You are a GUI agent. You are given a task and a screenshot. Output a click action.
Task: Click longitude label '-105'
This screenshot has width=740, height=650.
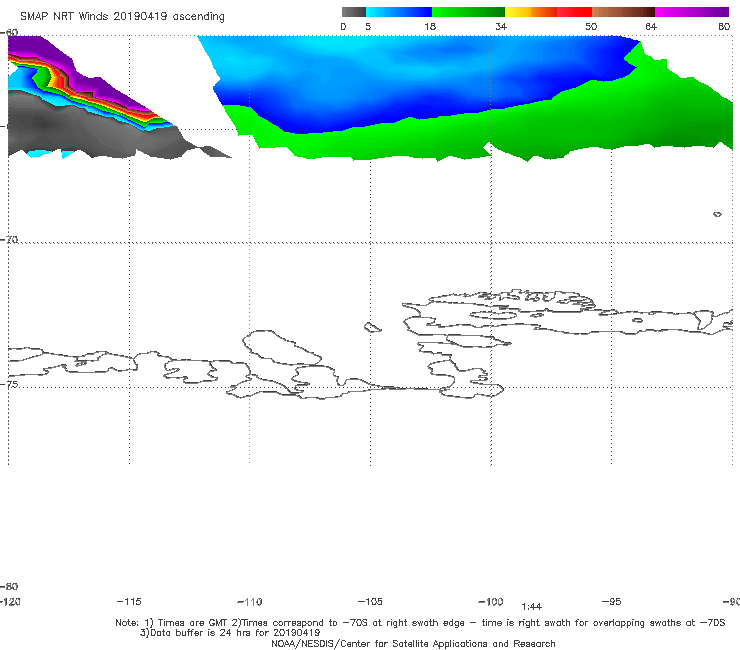[370, 601]
